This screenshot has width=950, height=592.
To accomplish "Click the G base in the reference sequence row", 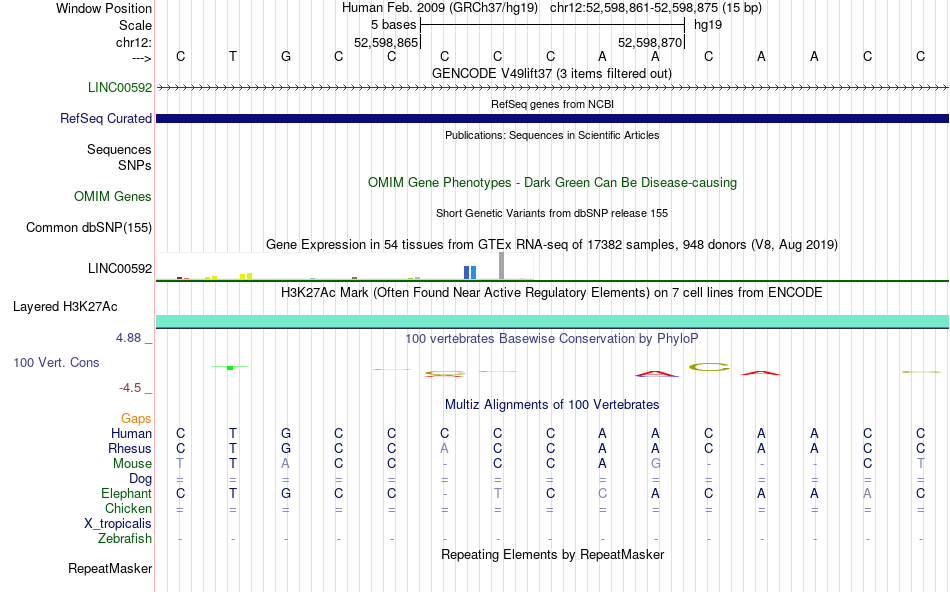I will tap(286, 56).
